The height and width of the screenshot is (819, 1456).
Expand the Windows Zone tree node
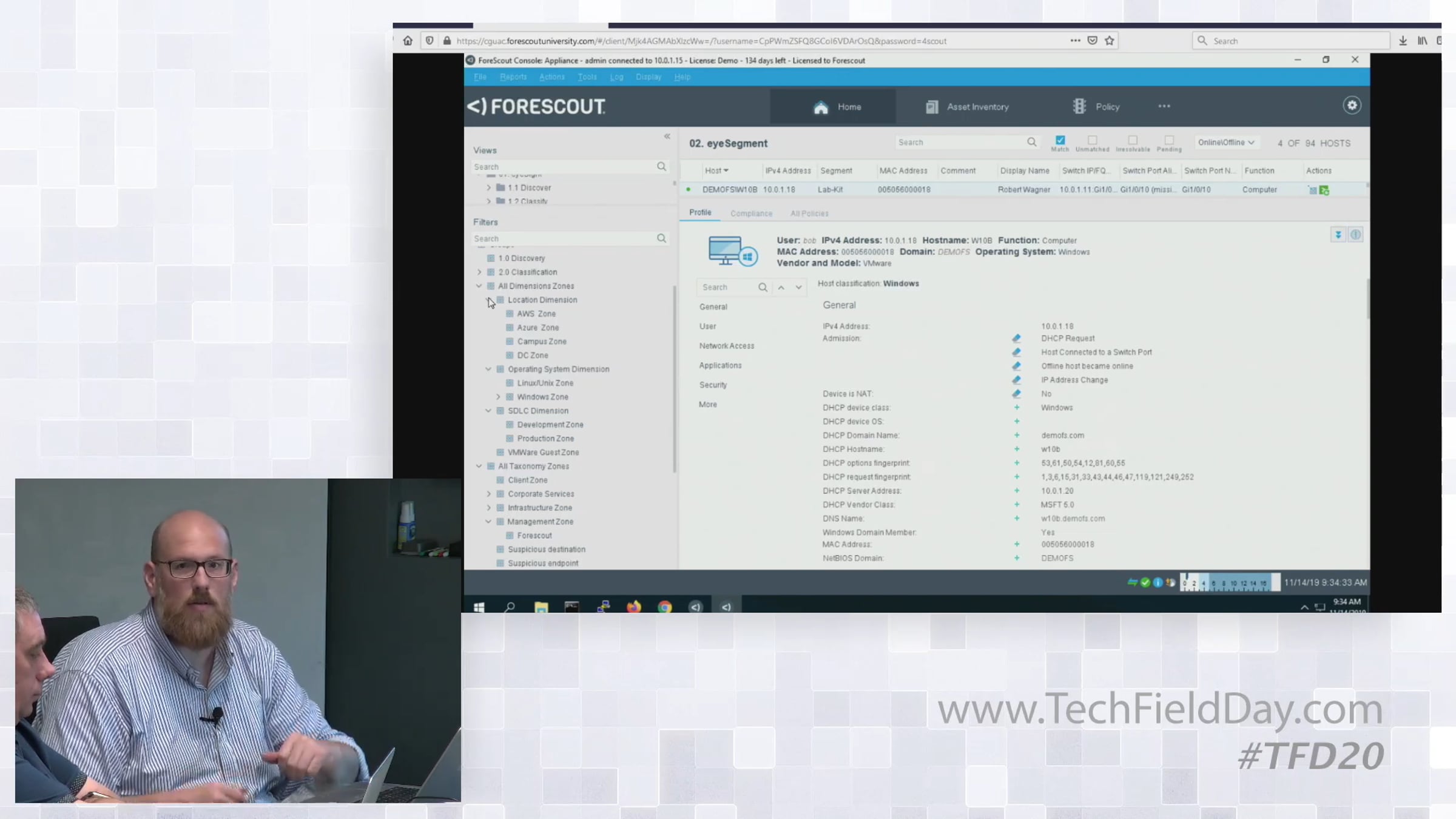498,397
